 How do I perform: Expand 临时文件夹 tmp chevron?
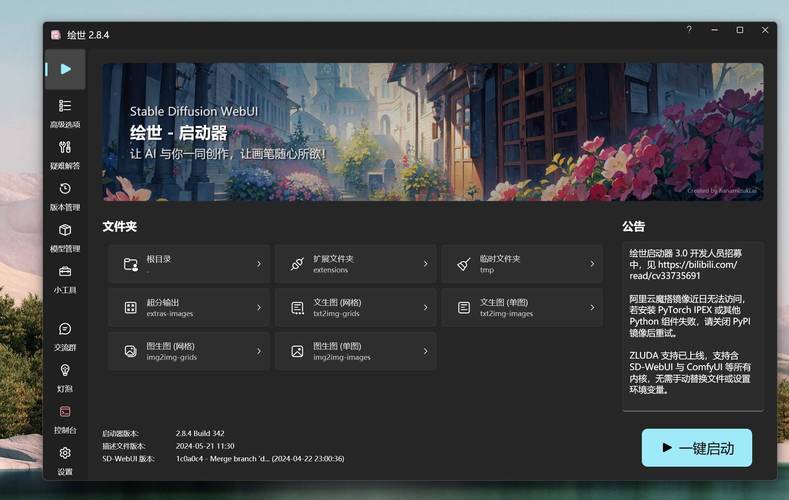(x=592, y=264)
